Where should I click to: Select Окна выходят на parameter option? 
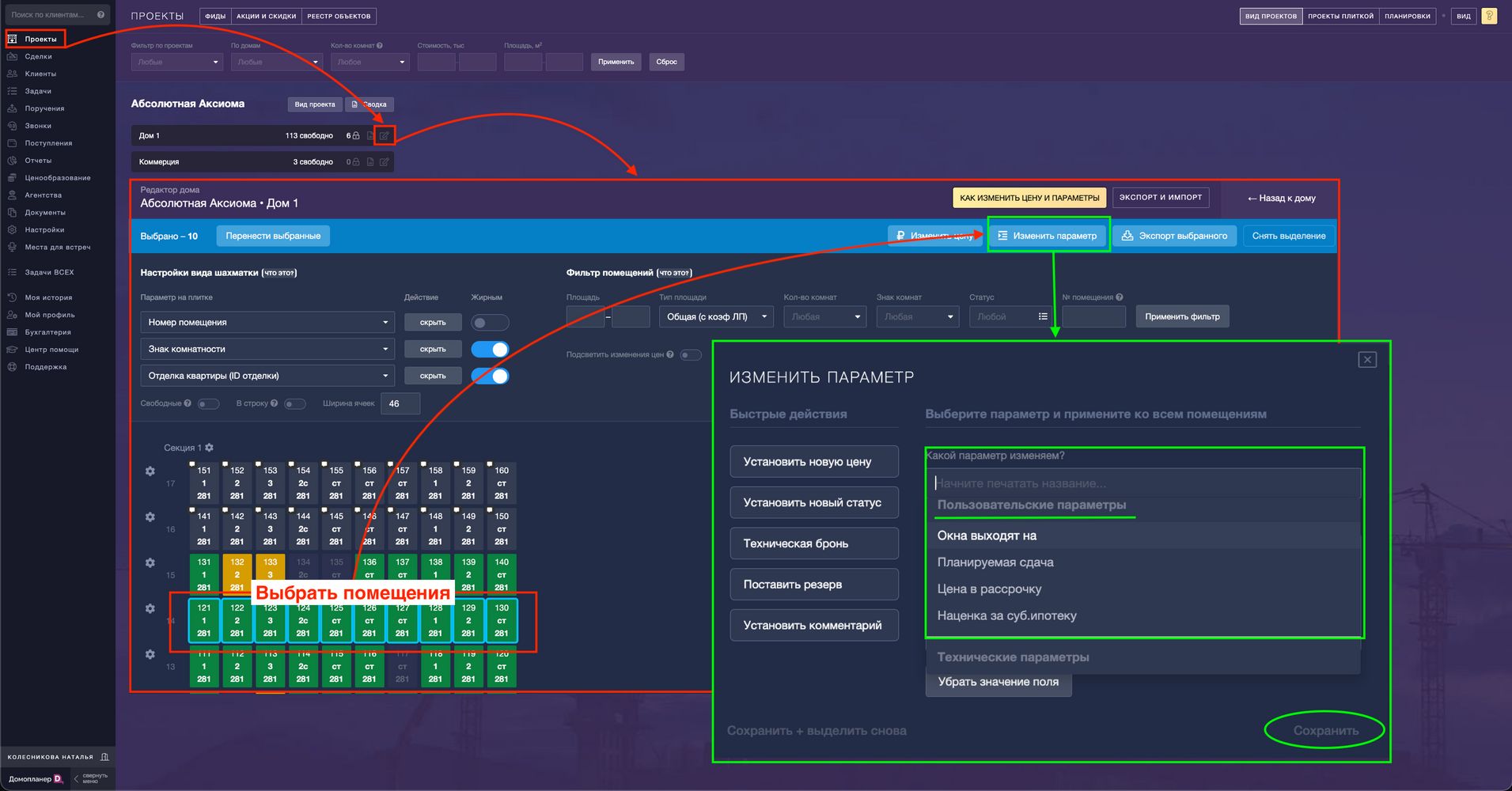click(x=987, y=536)
